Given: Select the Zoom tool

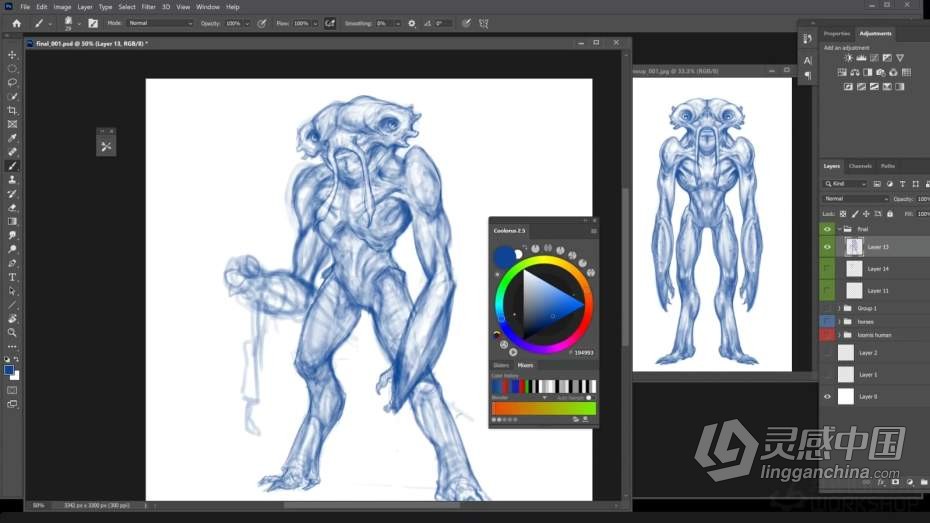Looking at the screenshot, I should pyautogui.click(x=12, y=333).
